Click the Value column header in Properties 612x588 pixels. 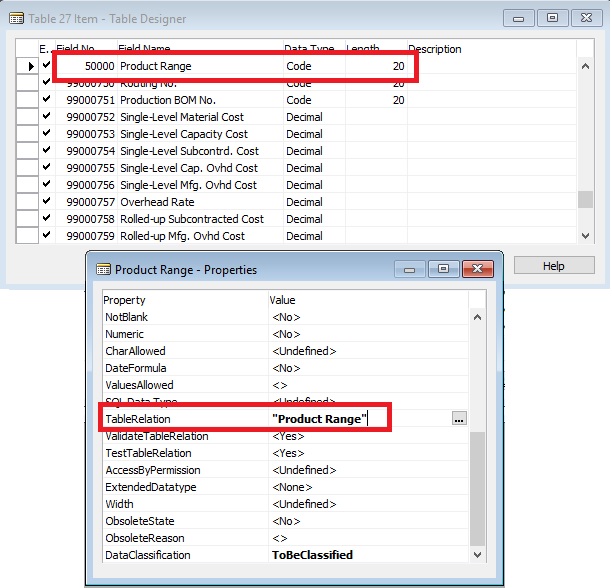[282, 300]
